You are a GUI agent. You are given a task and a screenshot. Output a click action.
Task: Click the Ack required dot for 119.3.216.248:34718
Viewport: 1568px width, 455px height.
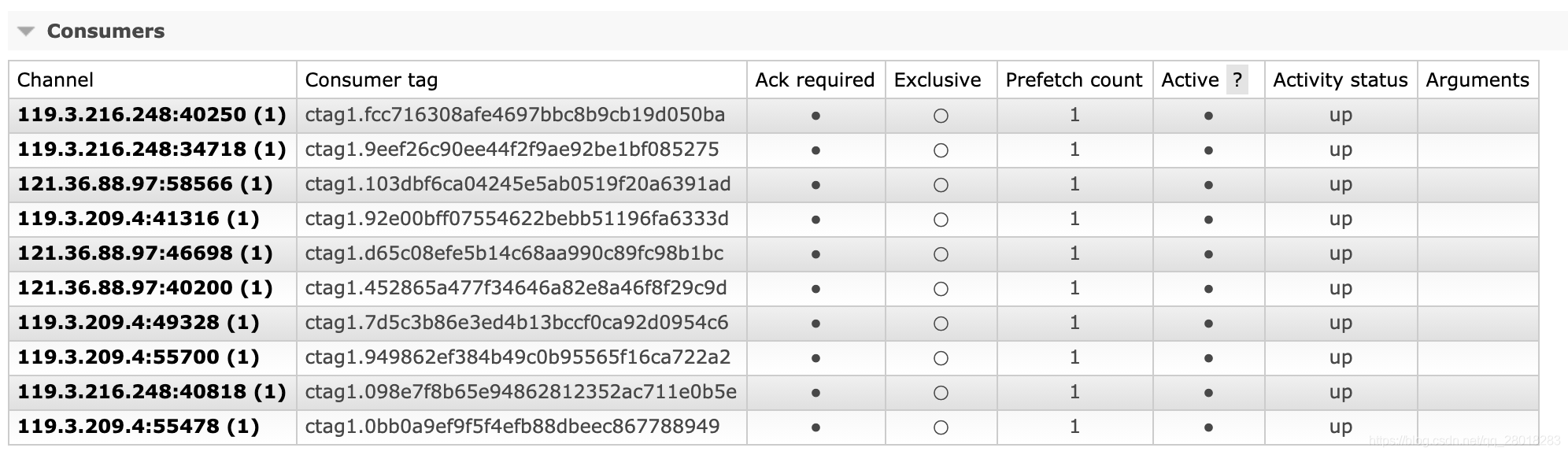pos(815,150)
